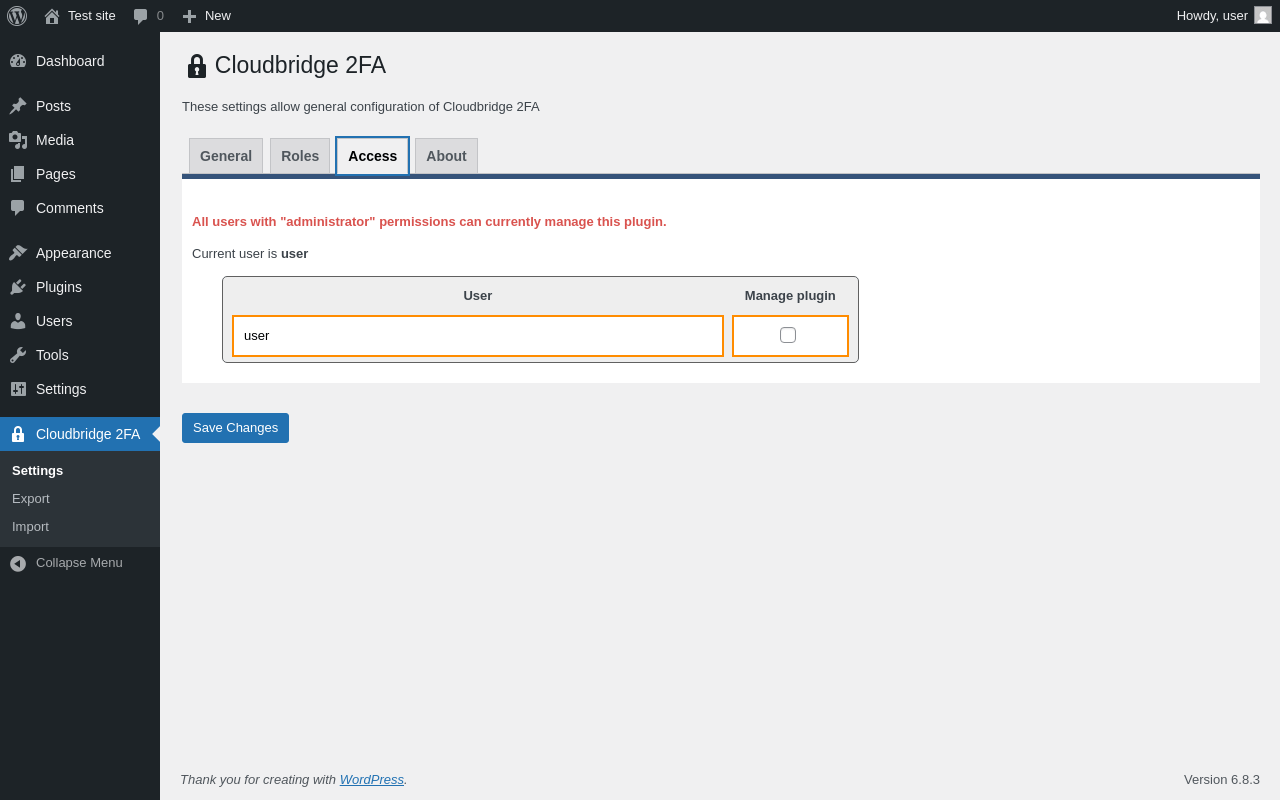Click the Media icon in sidebar
Viewport: 1280px width, 800px height.
pyautogui.click(x=18, y=140)
